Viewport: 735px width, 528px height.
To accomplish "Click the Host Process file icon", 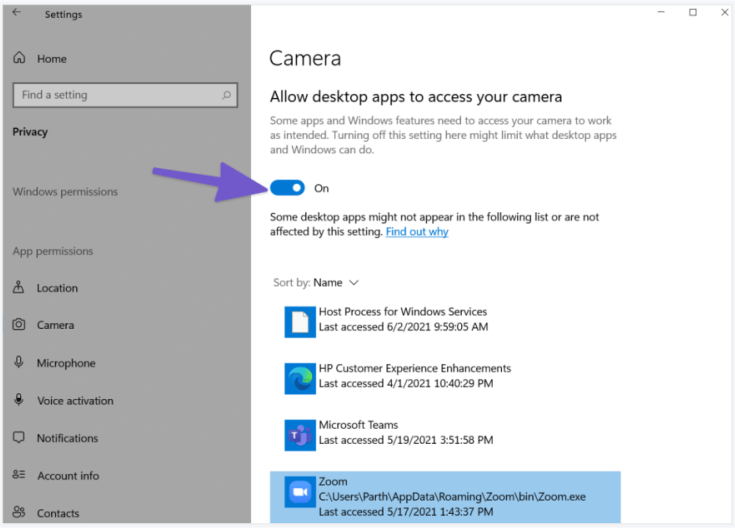I will pos(300,322).
